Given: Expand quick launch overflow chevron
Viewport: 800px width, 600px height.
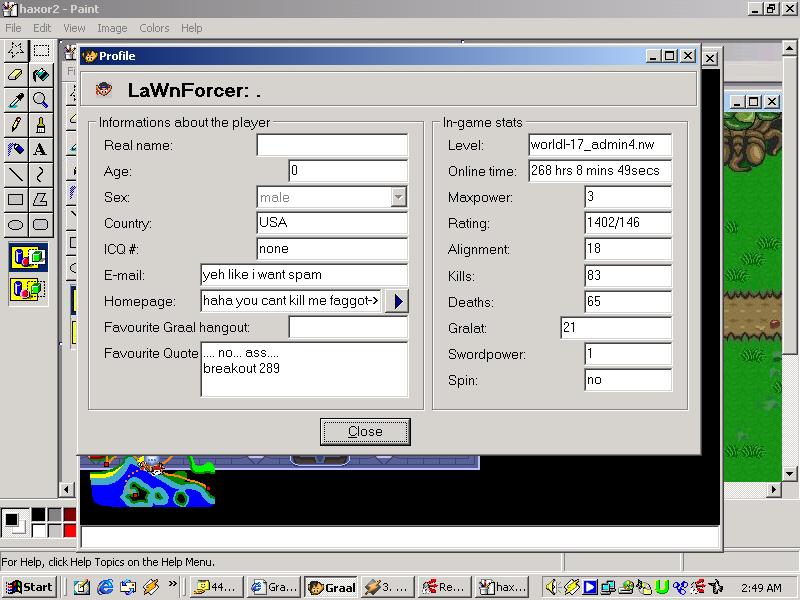Looking at the screenshot, I should (x=172, y=584).
